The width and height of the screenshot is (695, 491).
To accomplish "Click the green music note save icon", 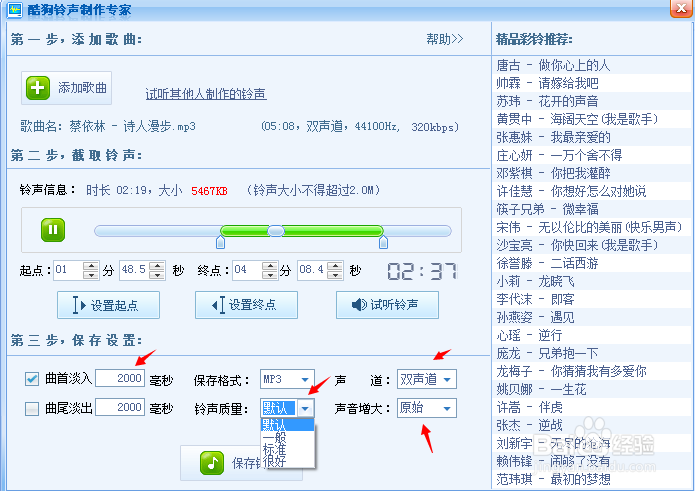I will pos(212,463).
